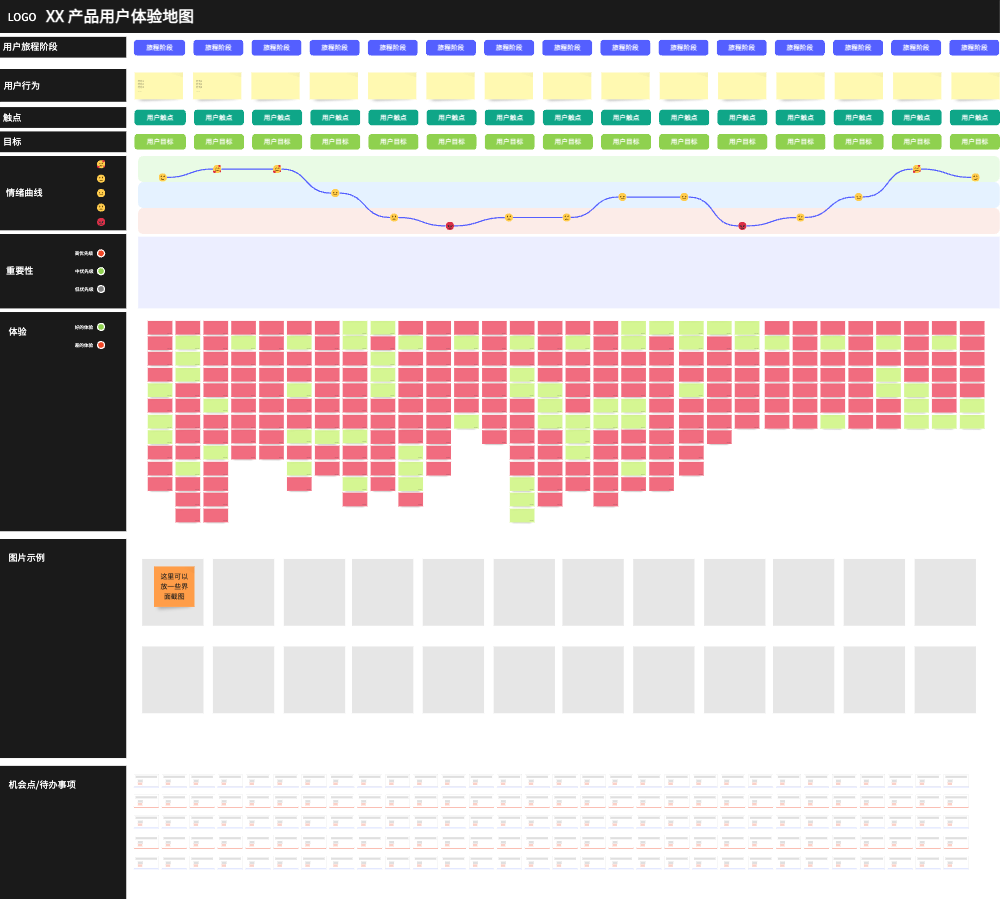Click the first purple 旅程阶段 stage button
Viewport: 1000px width, 899px height.
click(x=159, y=48)
